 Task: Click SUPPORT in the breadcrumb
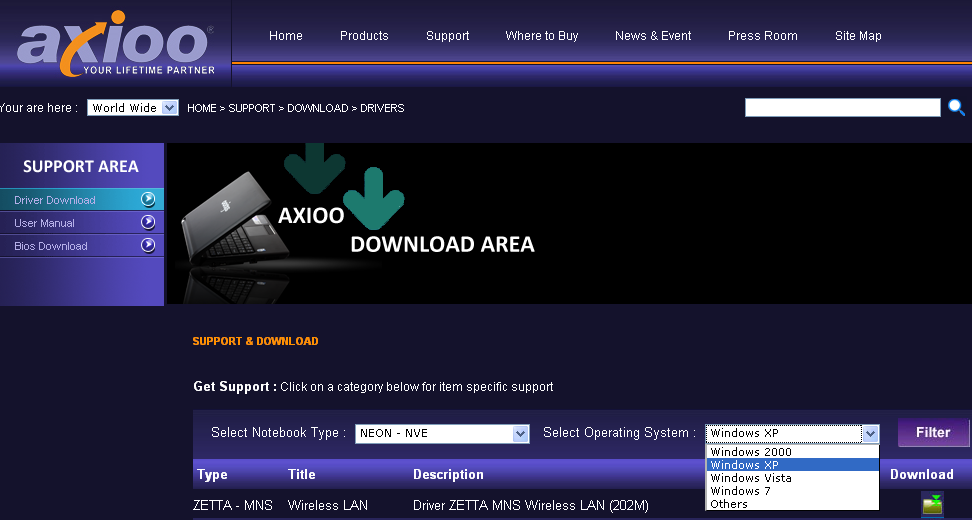click(x=252, y=108)
